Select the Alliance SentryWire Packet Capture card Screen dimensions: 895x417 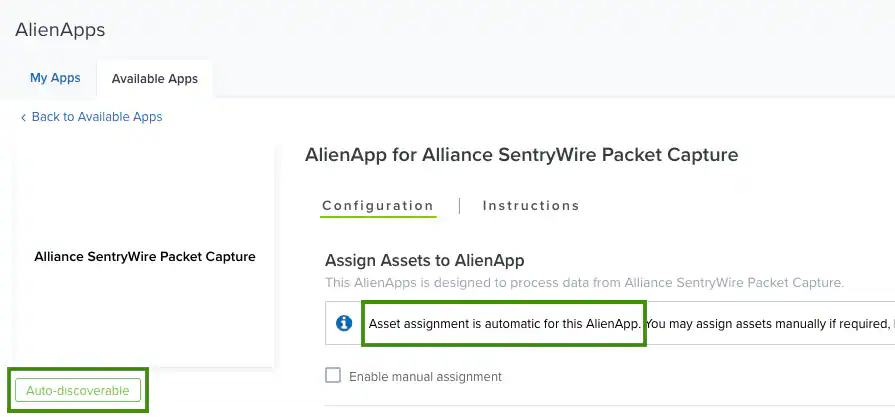click(x=145, y=256)
